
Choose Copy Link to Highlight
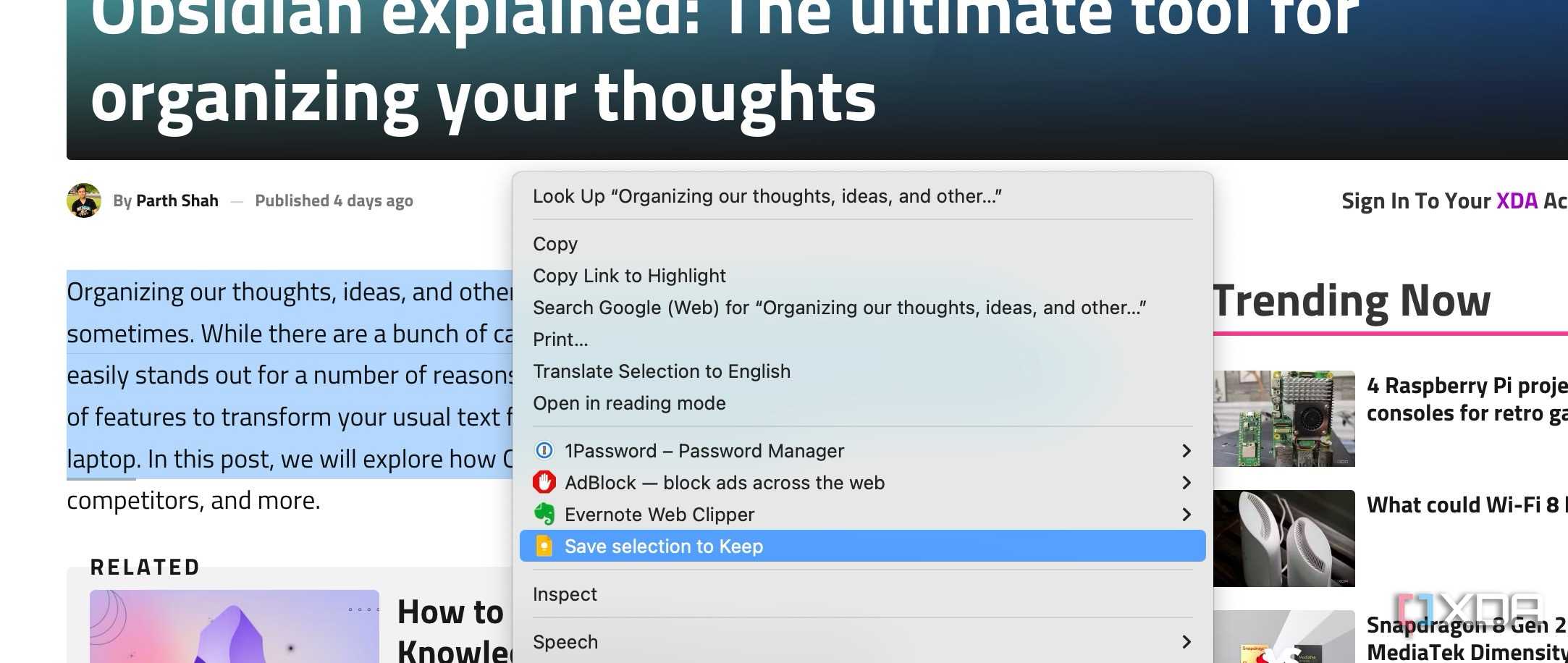tap(862, 276)
